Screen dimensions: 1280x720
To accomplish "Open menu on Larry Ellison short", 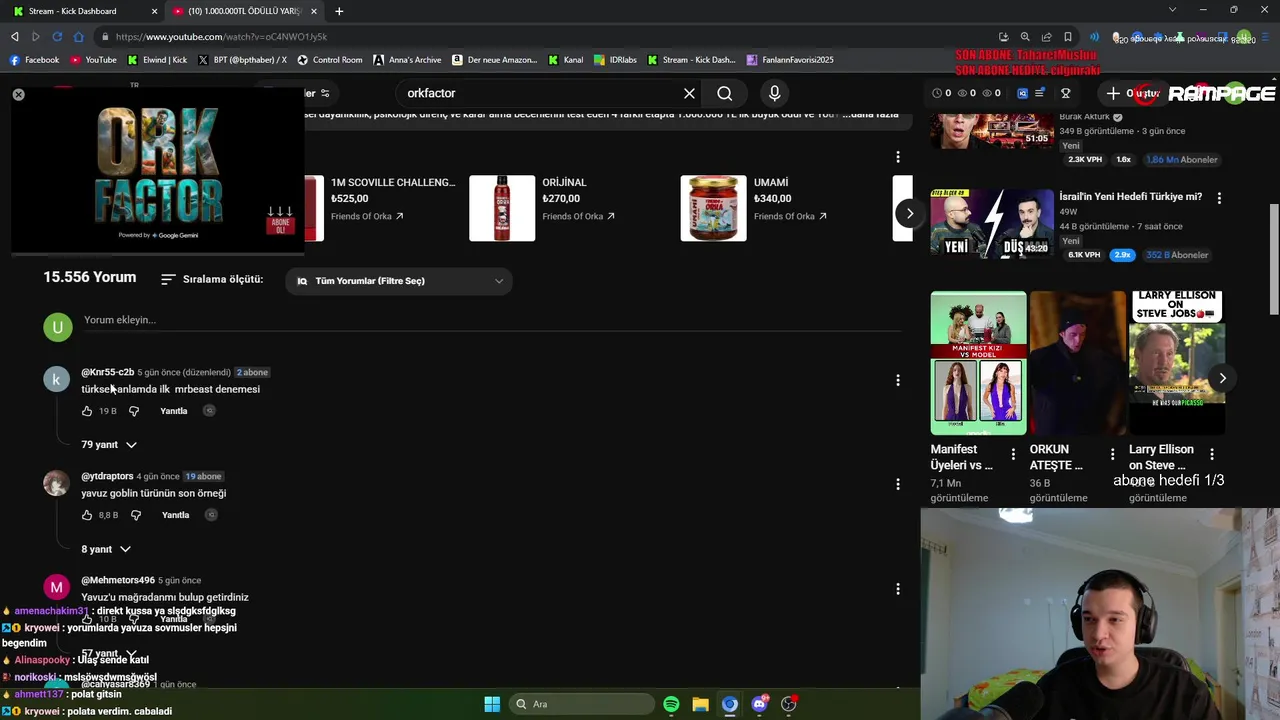I will (x=1212, y=454).
